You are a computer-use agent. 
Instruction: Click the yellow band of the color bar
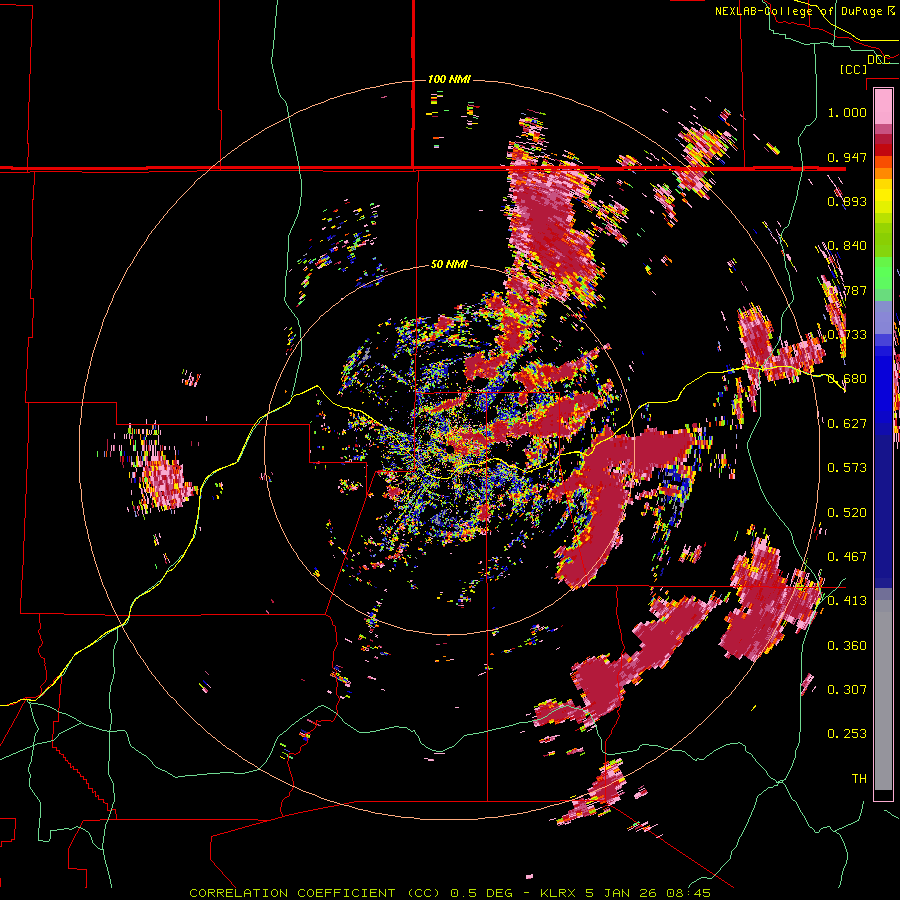coord(883,196)
